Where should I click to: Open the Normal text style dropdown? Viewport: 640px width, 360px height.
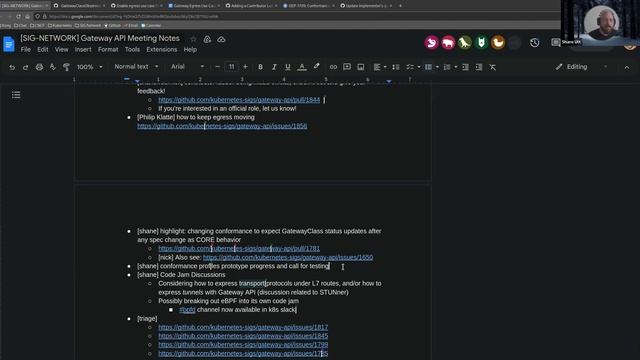pyautogui.click(x=136, y=67)
